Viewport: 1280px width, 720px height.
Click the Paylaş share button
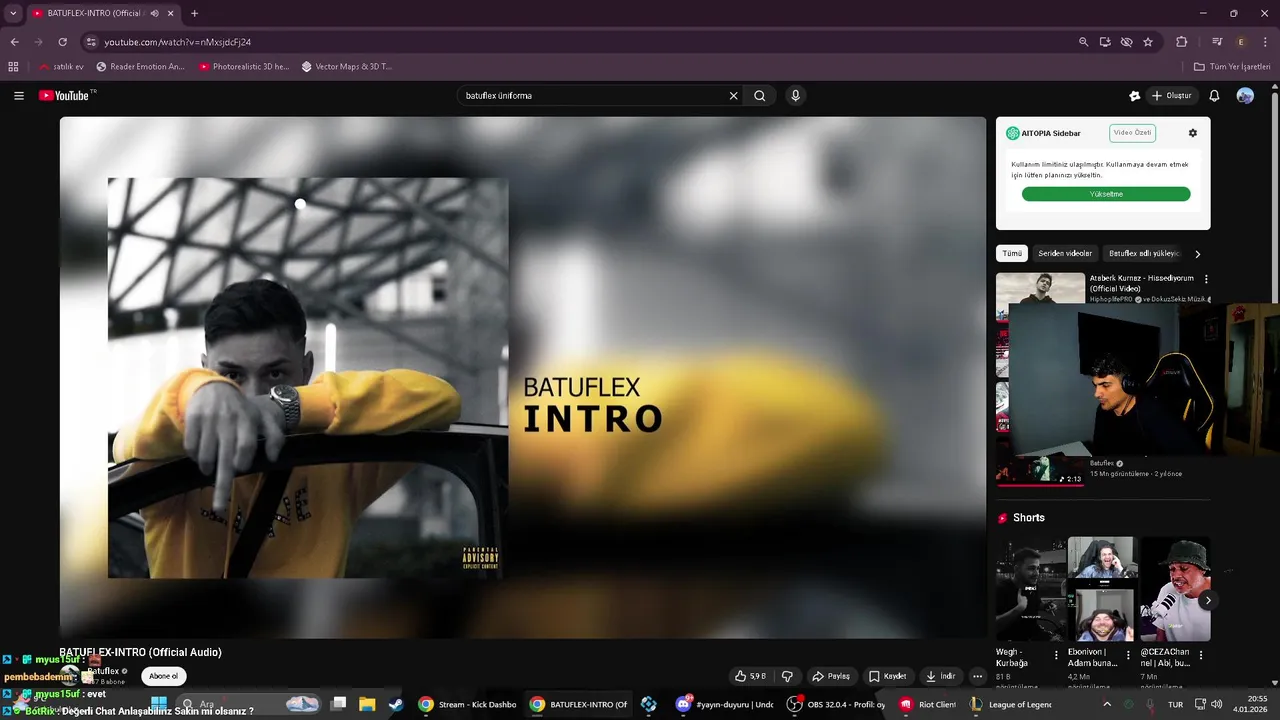click(x=831, y=676)
